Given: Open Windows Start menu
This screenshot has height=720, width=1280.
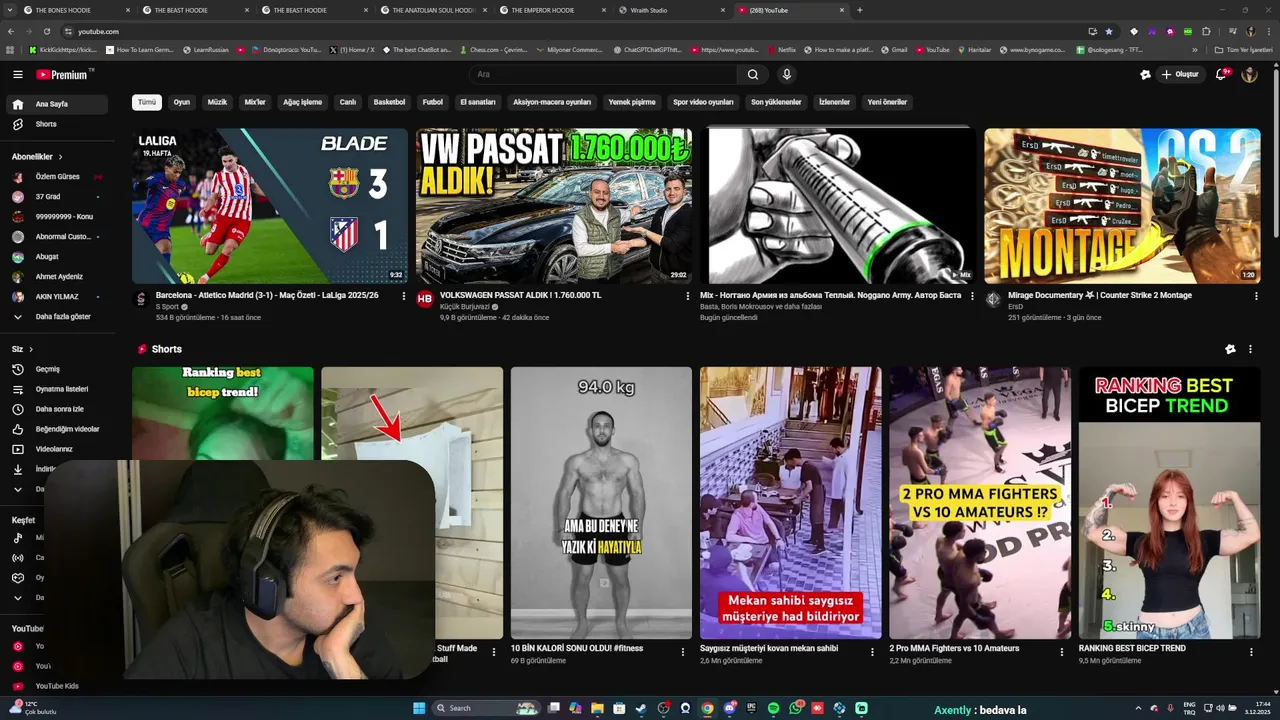Looking at the screenshot, I should [x=419, y=708].
